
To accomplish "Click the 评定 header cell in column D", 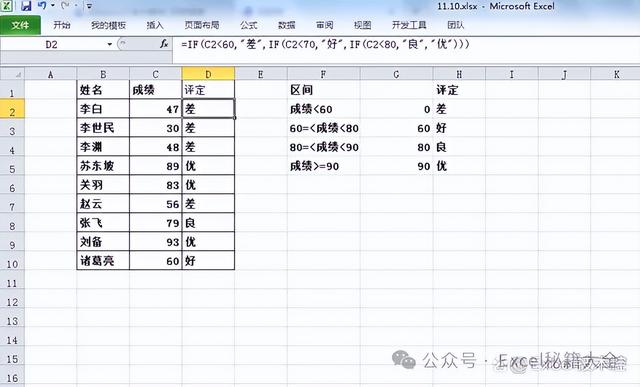I will pyautogui.click(x=208, y=90).
